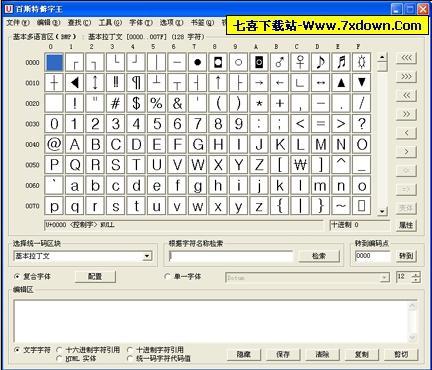Choose the left-pointing black triangle ◀ cell
Image resolution: width=432 pixels, height=370 pixels.
[75, 83]
